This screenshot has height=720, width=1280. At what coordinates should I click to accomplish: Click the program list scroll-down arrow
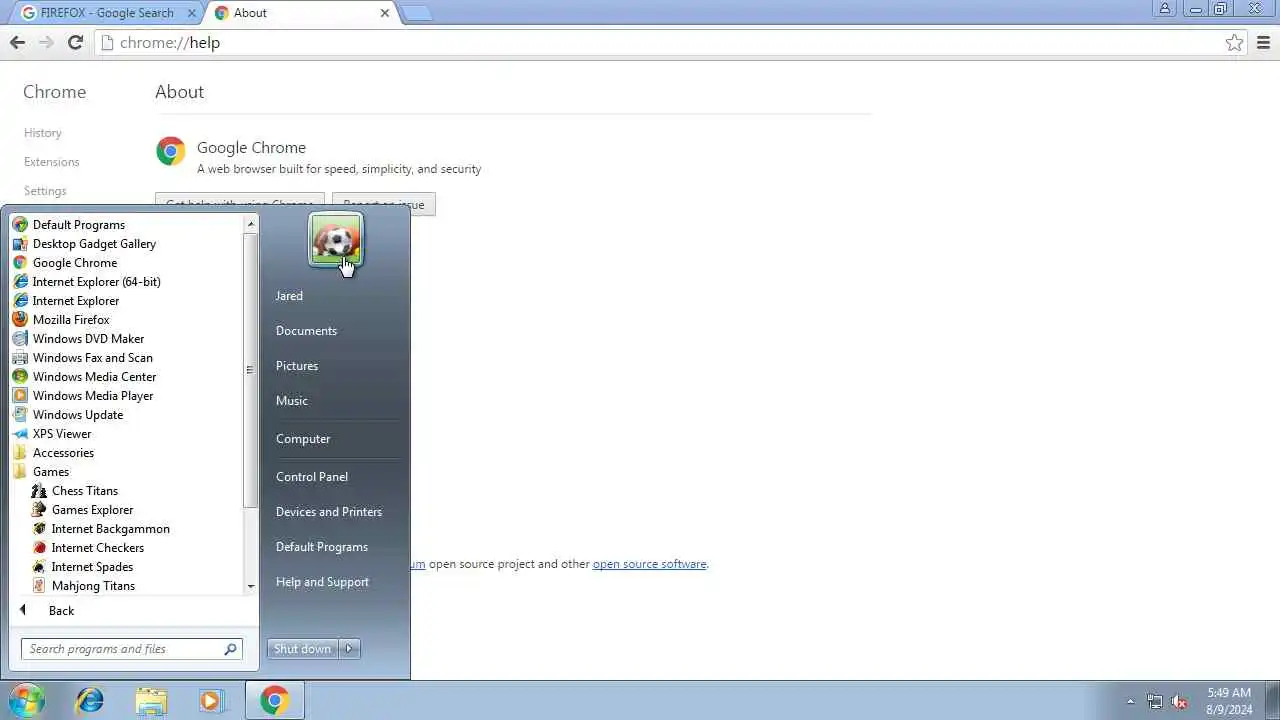(250, 586)
